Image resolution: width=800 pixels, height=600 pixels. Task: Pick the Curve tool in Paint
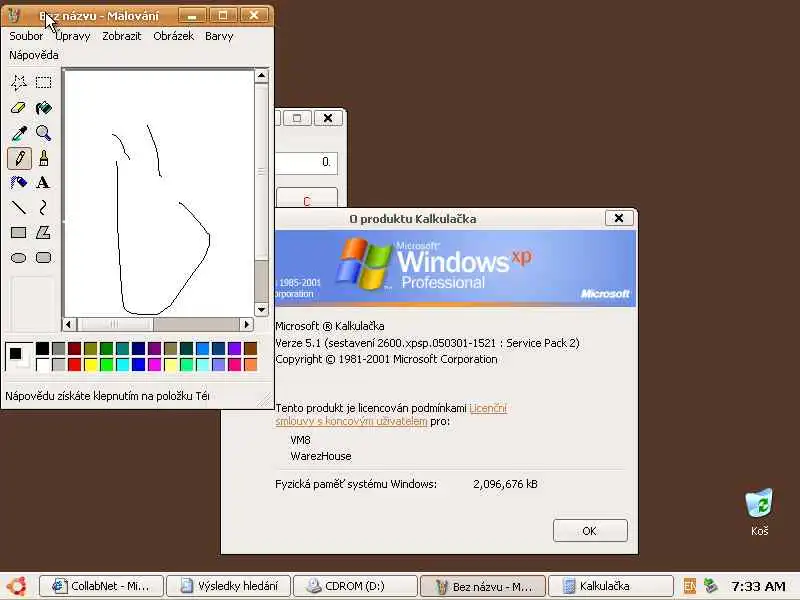tap(43, 208)
